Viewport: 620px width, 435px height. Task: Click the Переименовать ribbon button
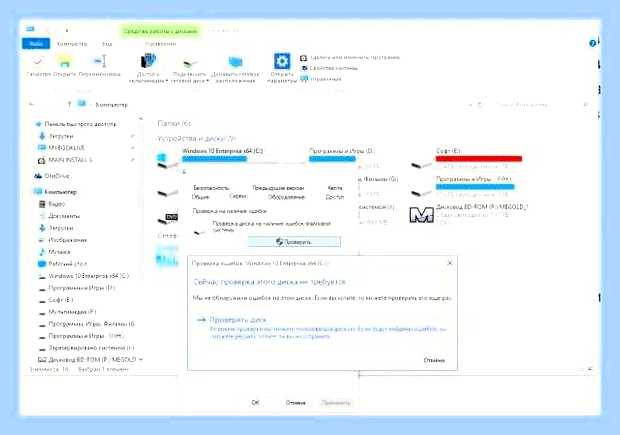pyautogui.click(x=99, y=65)
